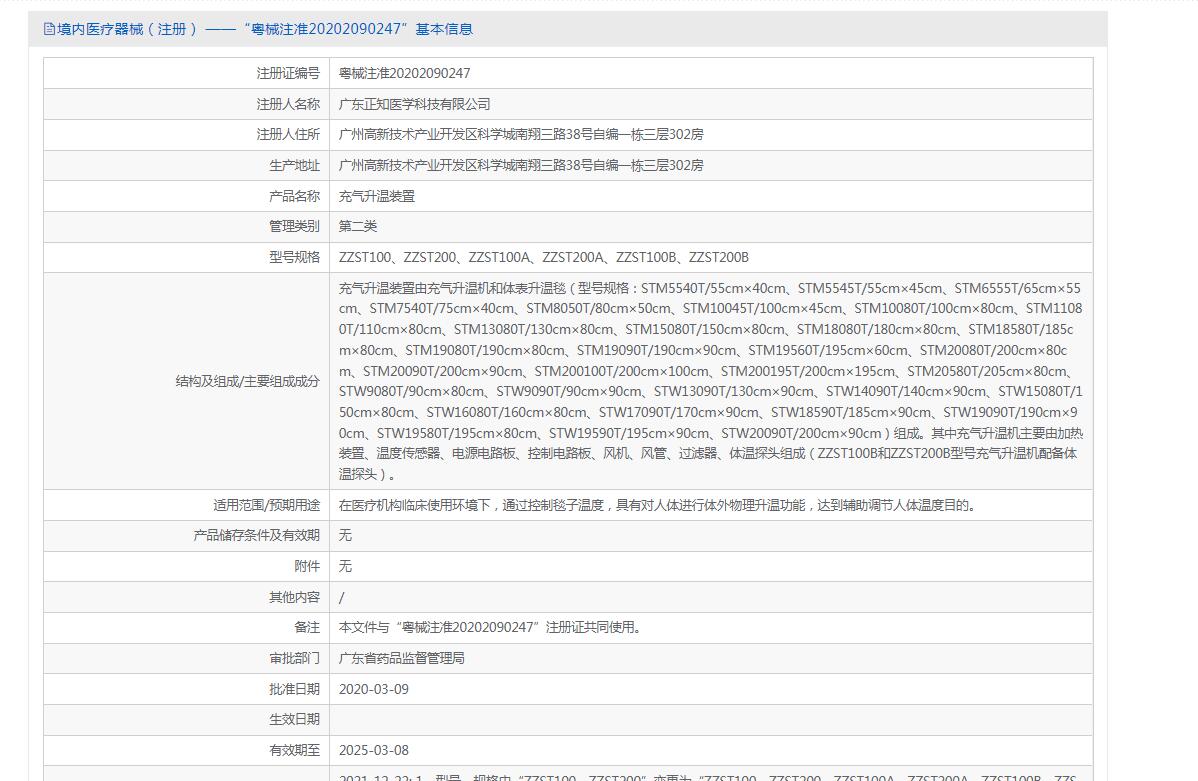Click the 附件 label
This screenshot has height=781, width=1198.
tap(307, 566)
